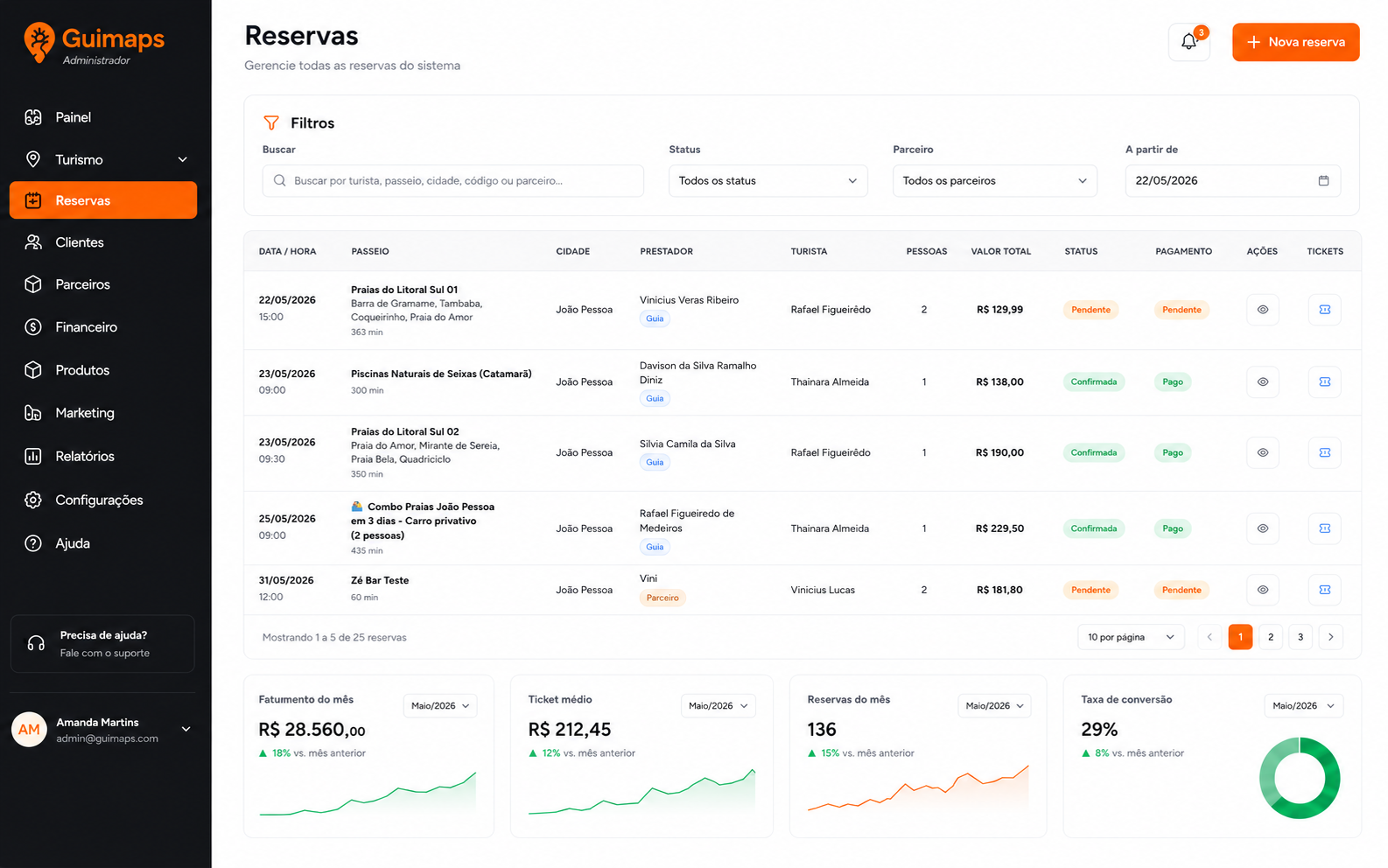The height and width of the screenshot is (868, 1388).
Task: Click the VALOR TOTAL column header
Action: click(1001, 251)
